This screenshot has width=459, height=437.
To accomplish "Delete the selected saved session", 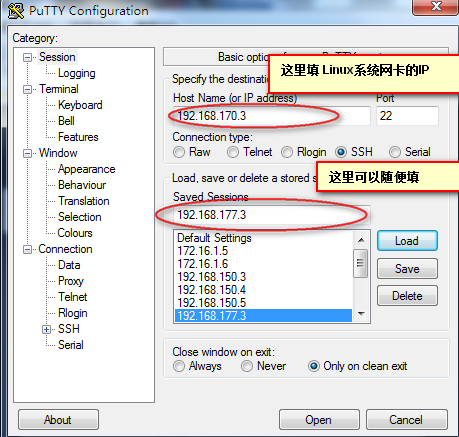I will pyautogui.click(x=407, y=296).
